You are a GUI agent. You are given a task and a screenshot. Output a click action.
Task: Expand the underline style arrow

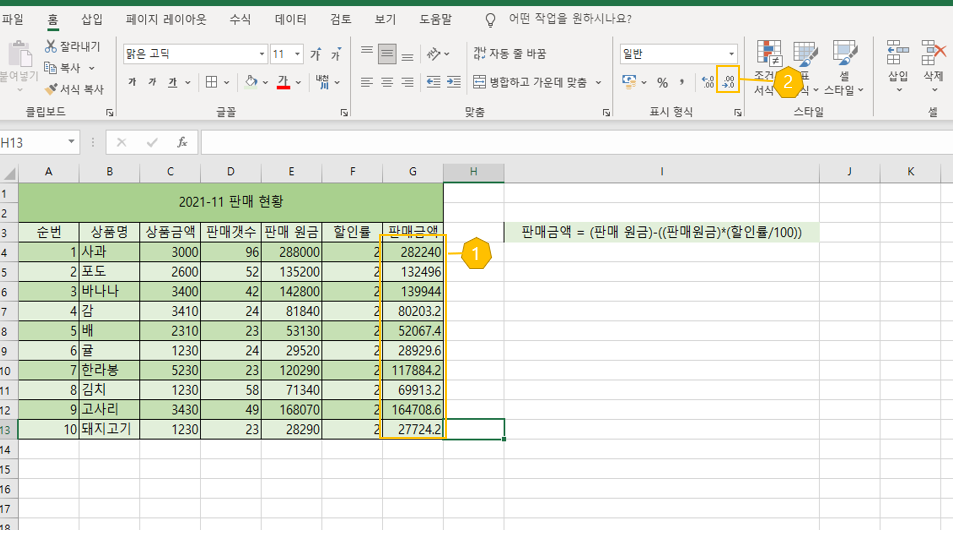188,82
